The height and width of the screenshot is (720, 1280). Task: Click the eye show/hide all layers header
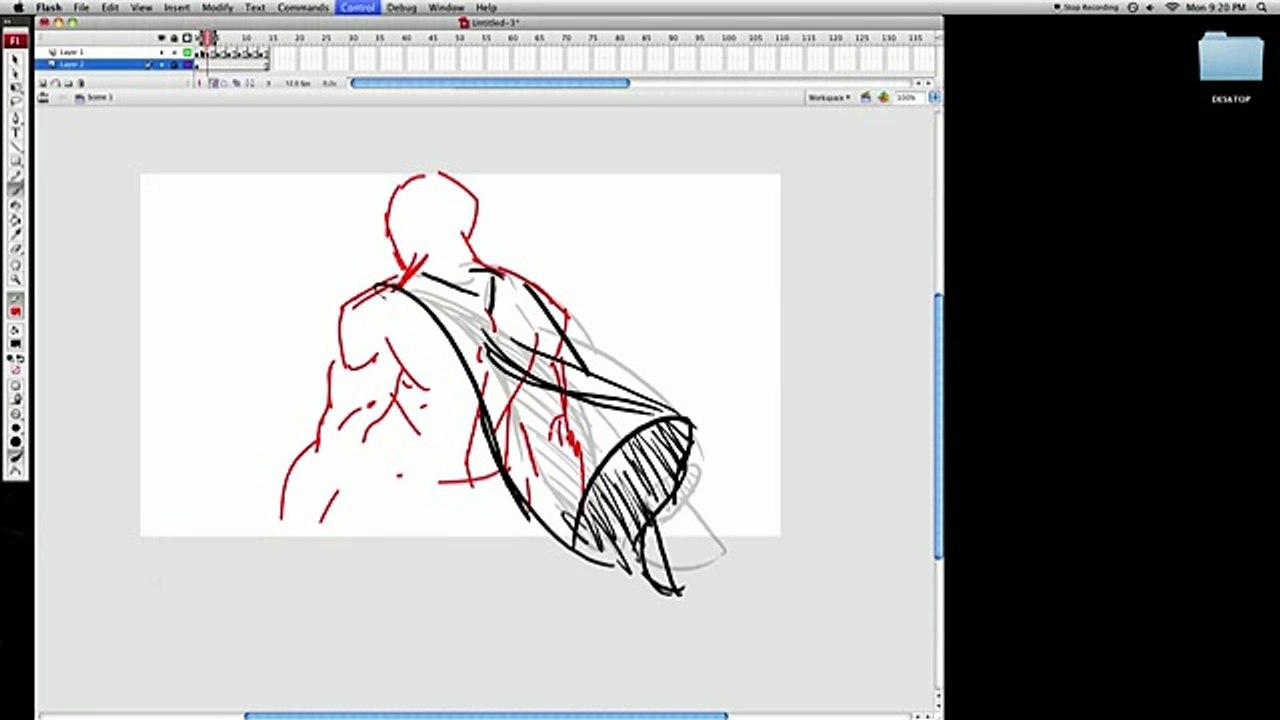[161, 38]
